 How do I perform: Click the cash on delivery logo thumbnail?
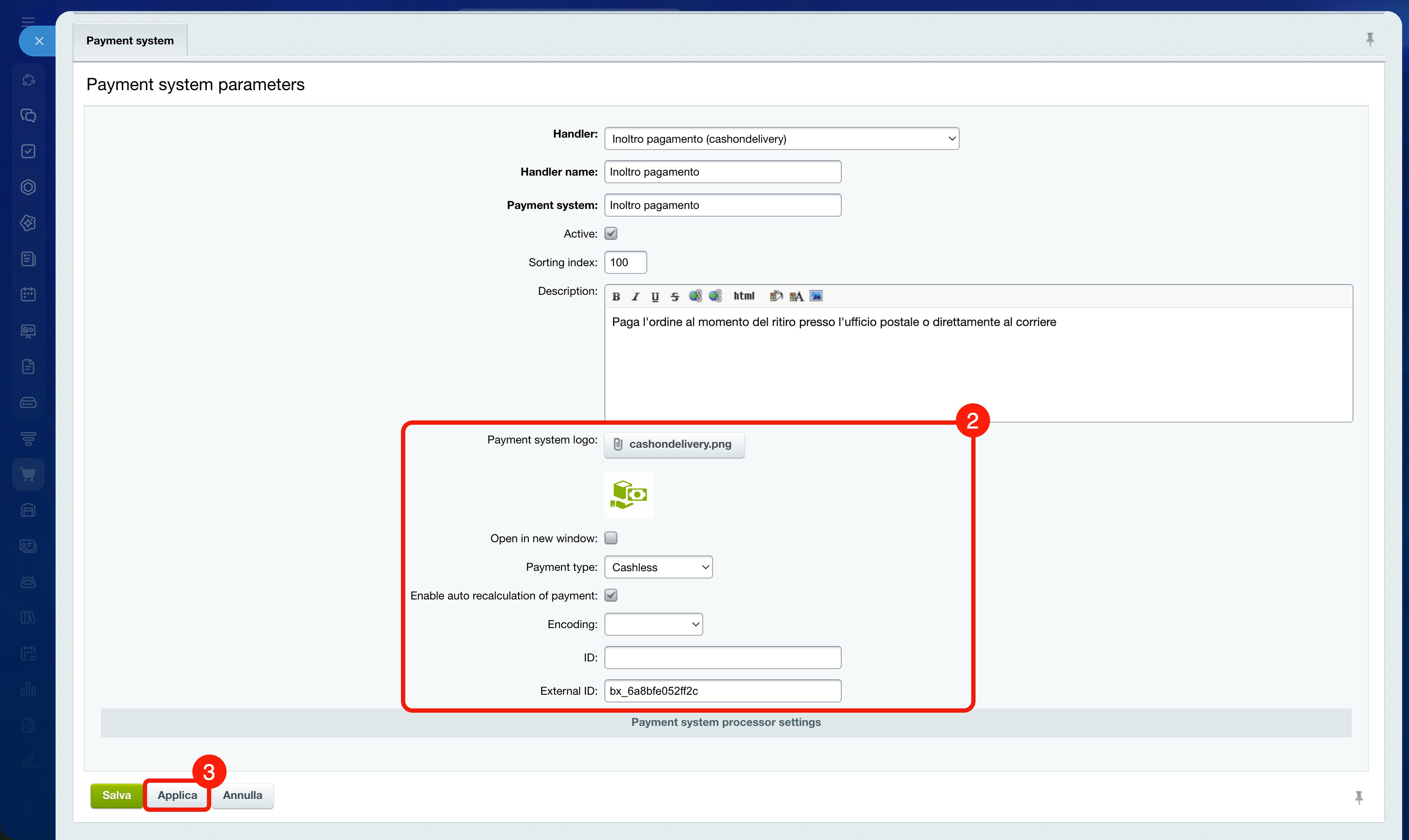click(x=628, y=495)
